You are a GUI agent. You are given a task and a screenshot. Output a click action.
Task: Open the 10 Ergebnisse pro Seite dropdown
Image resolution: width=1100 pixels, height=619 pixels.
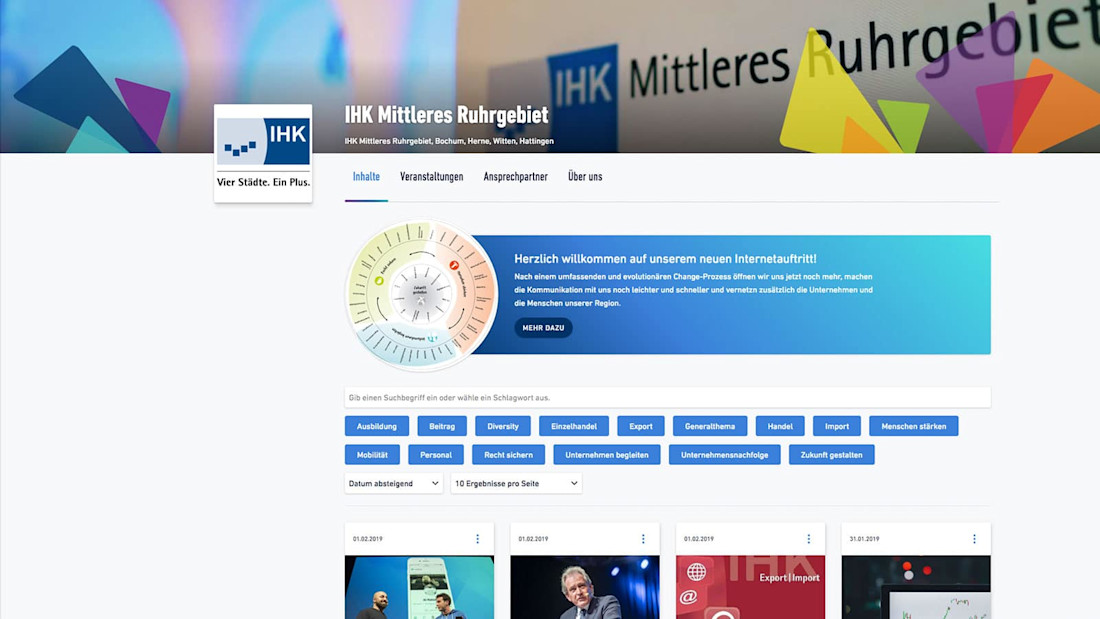[x=516, y=484]
